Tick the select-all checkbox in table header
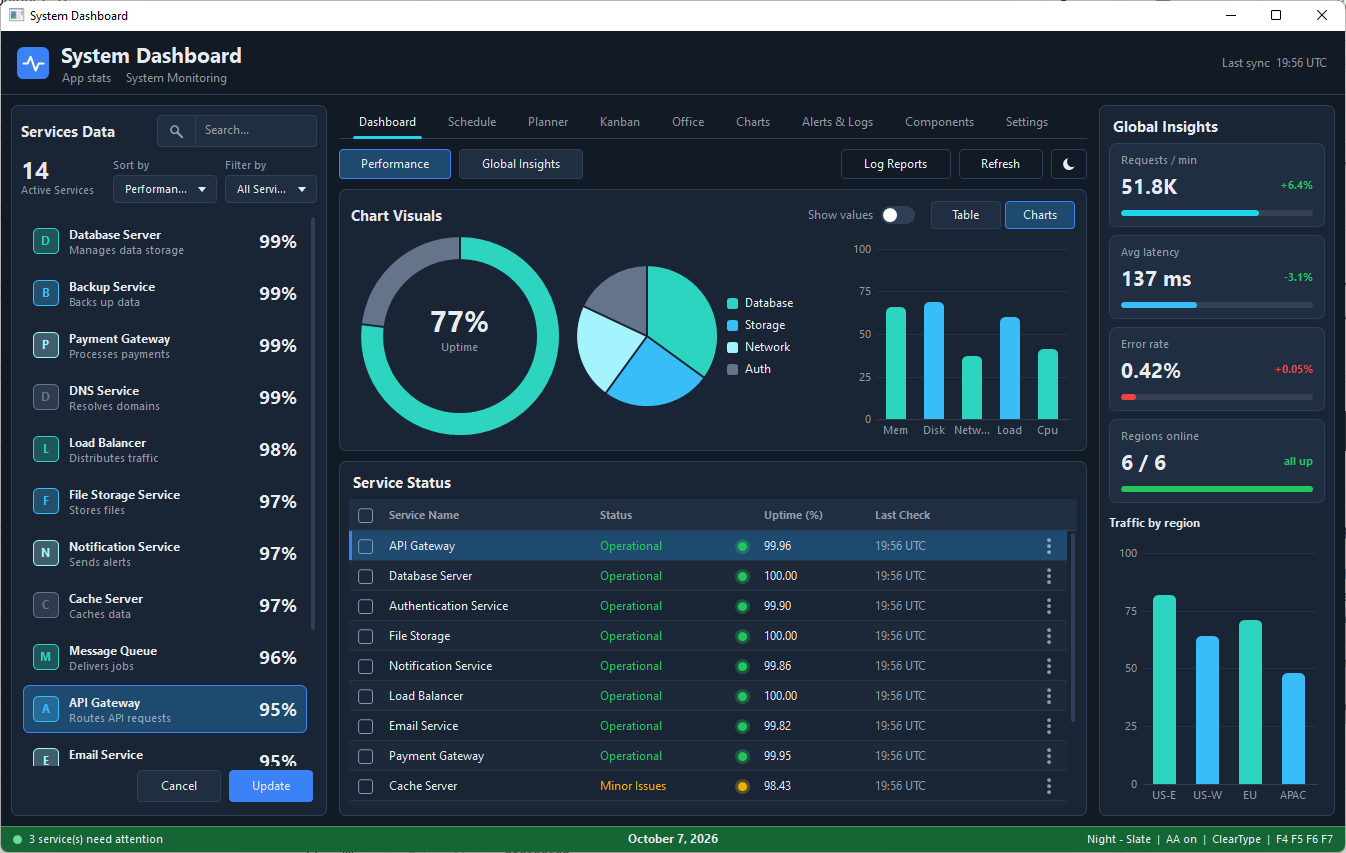Screen dimensions: 1346x853 (366, 515)
